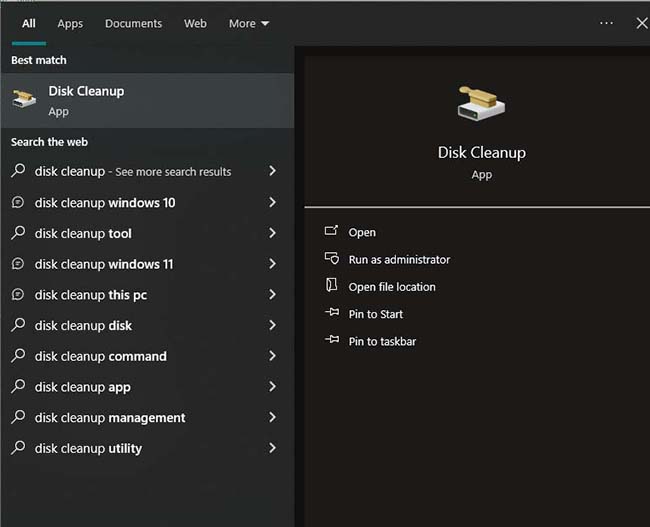Close the search panel with X

pyautogui.click(x=642, y=23)
